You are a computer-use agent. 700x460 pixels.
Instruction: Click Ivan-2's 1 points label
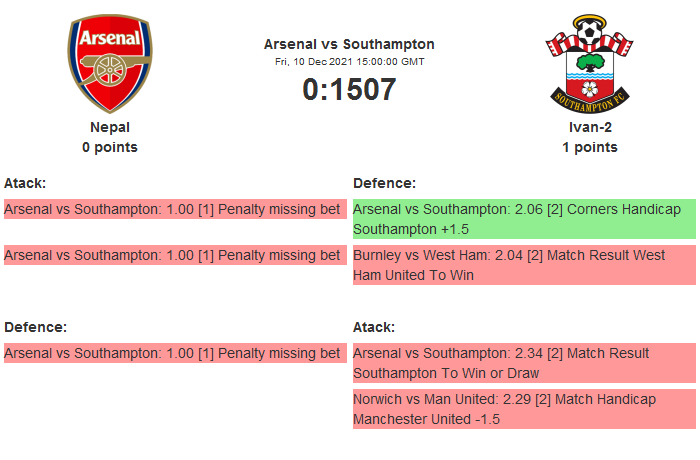pyautogui.click(x=589, y=147)
